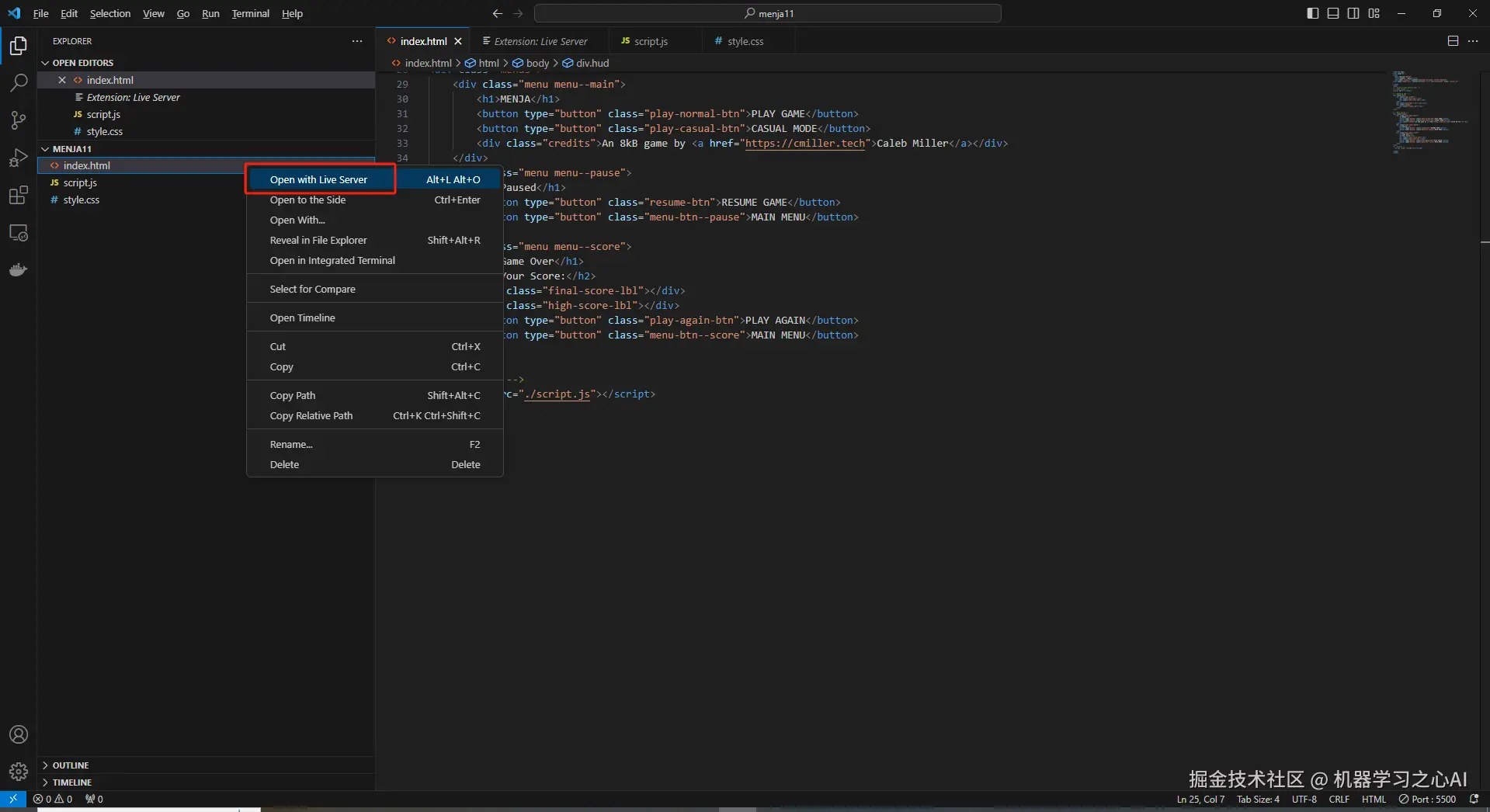This screenshot has height=812, width=1490.
Task: Choose Open with Live Server
Action: [x=319, y=179]
